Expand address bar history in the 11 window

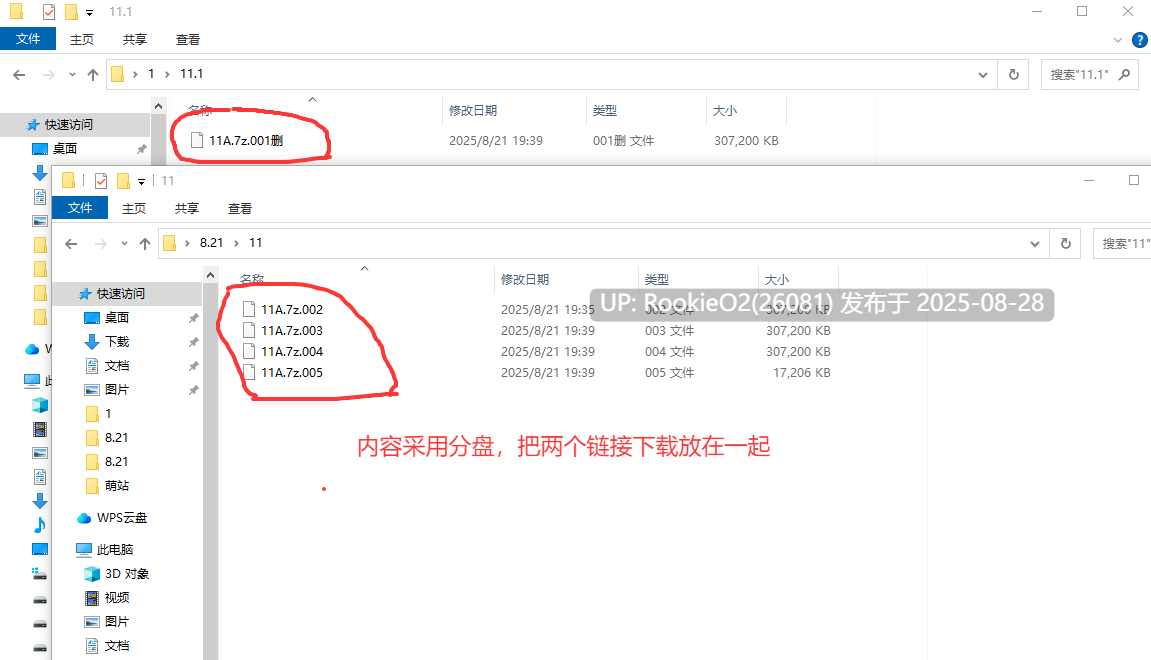1035,244
